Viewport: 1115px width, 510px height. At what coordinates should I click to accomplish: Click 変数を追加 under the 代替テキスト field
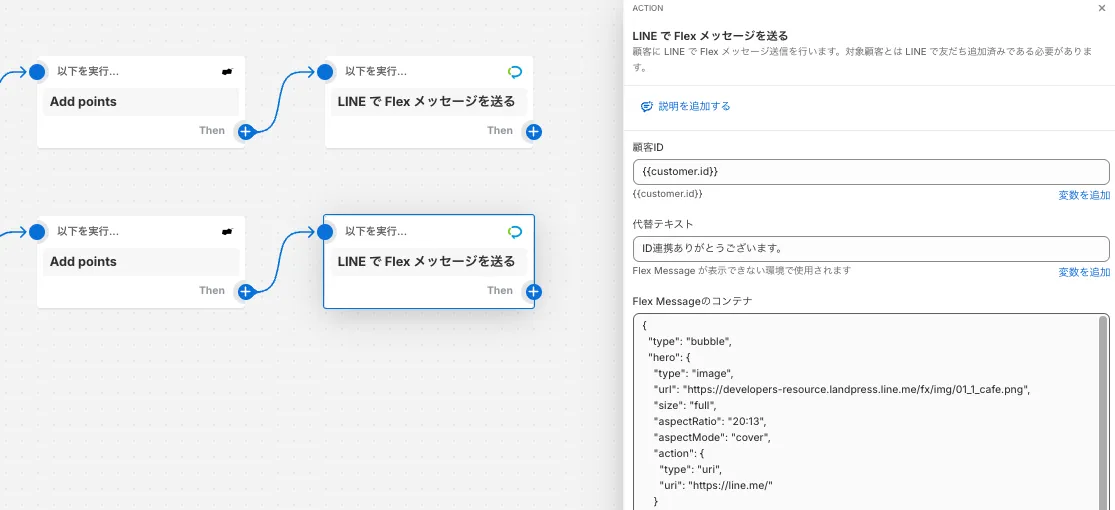click(x=1084, y=272)
